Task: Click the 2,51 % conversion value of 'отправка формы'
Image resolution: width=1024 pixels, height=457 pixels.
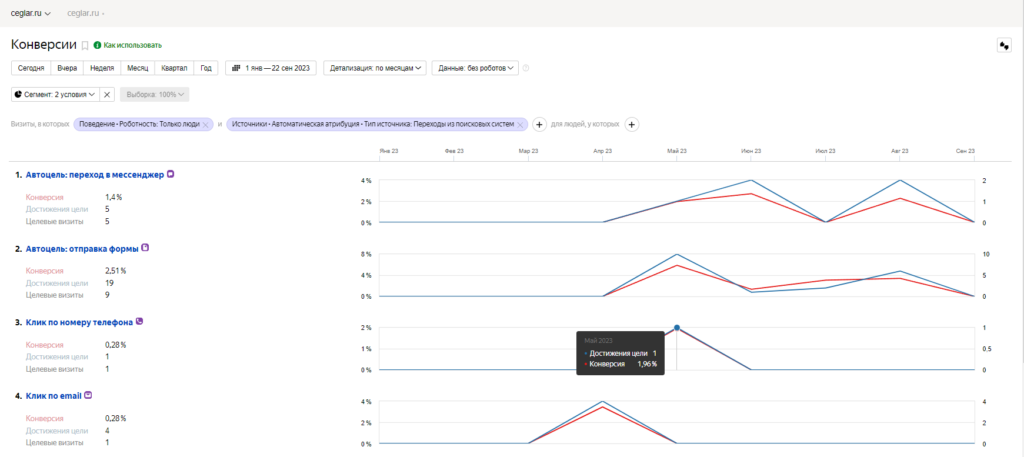Action: click(x=116, y=271)
